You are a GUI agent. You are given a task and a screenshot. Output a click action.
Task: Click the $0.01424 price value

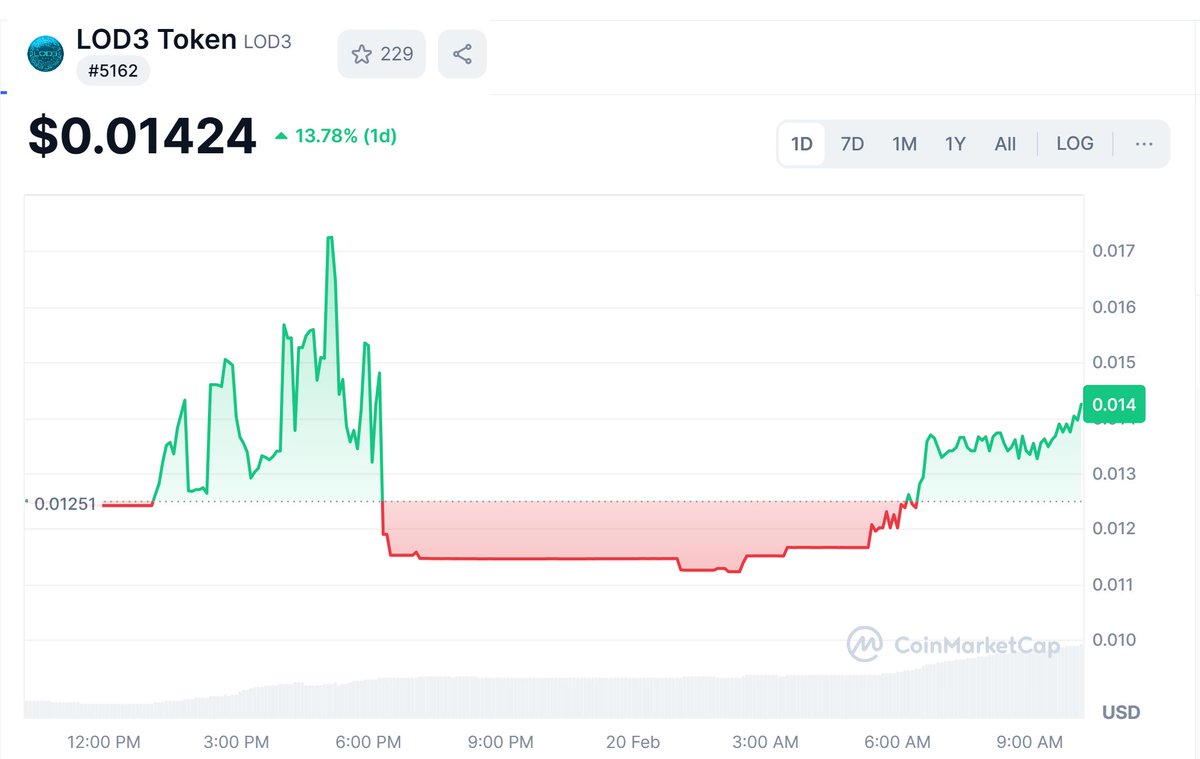tap(142, 137)
